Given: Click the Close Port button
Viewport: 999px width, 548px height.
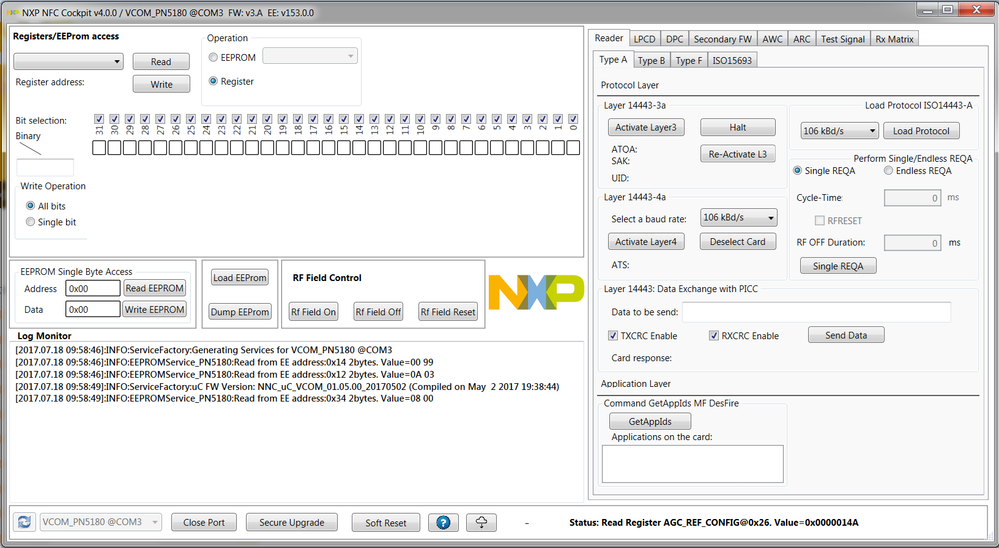Looking at the screenshot, I should [204, 523].
